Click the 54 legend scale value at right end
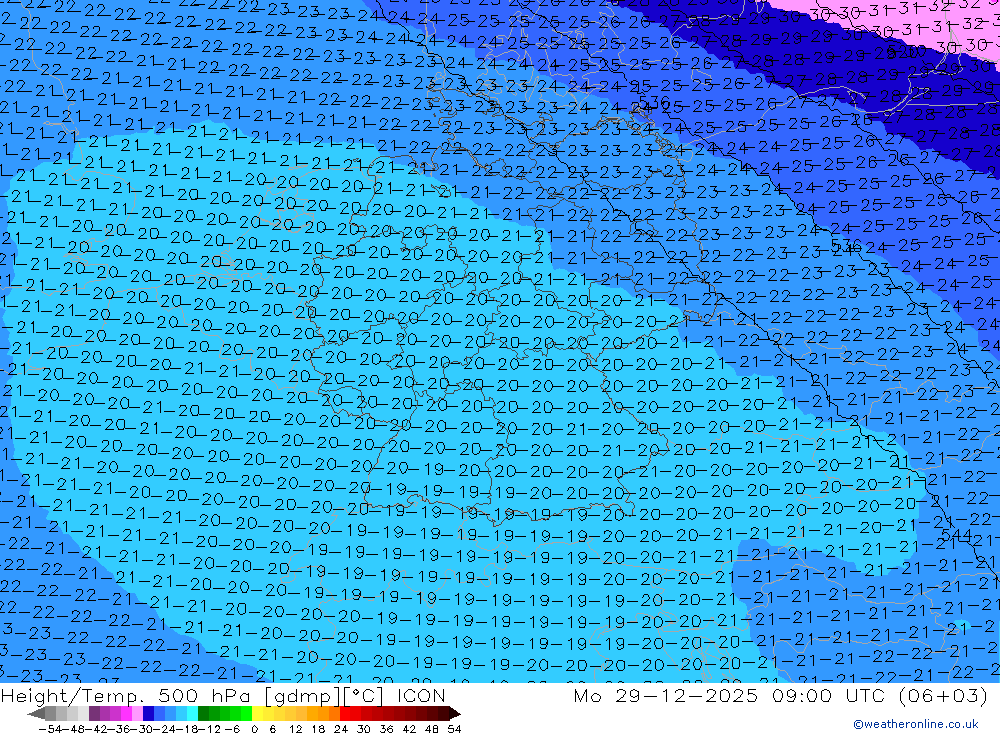The height and width of the screenshot is (733, 1000). pos(454,729)
